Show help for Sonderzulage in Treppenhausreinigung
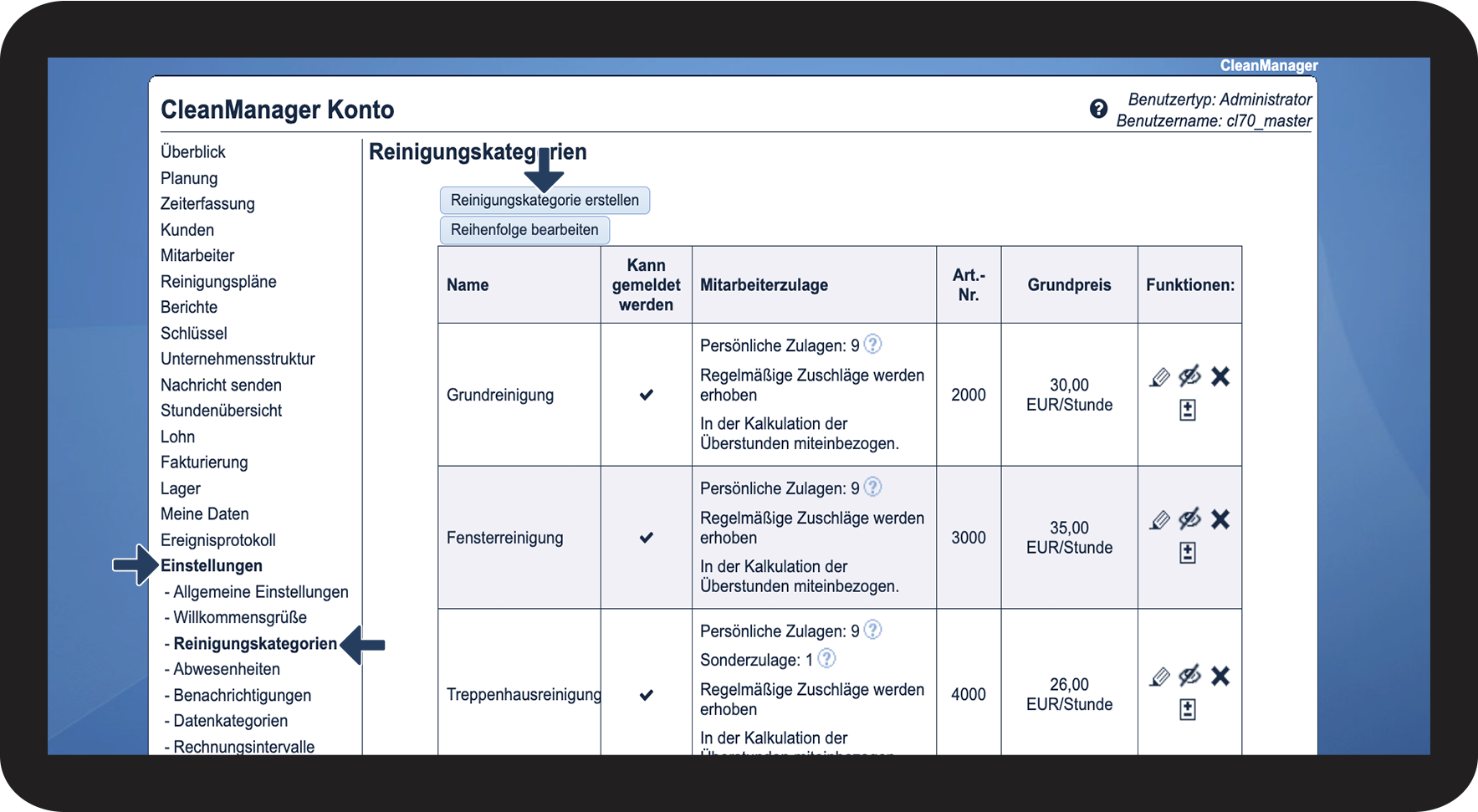The width and height of the screenshot is (1478, 812). click(826, 659)
